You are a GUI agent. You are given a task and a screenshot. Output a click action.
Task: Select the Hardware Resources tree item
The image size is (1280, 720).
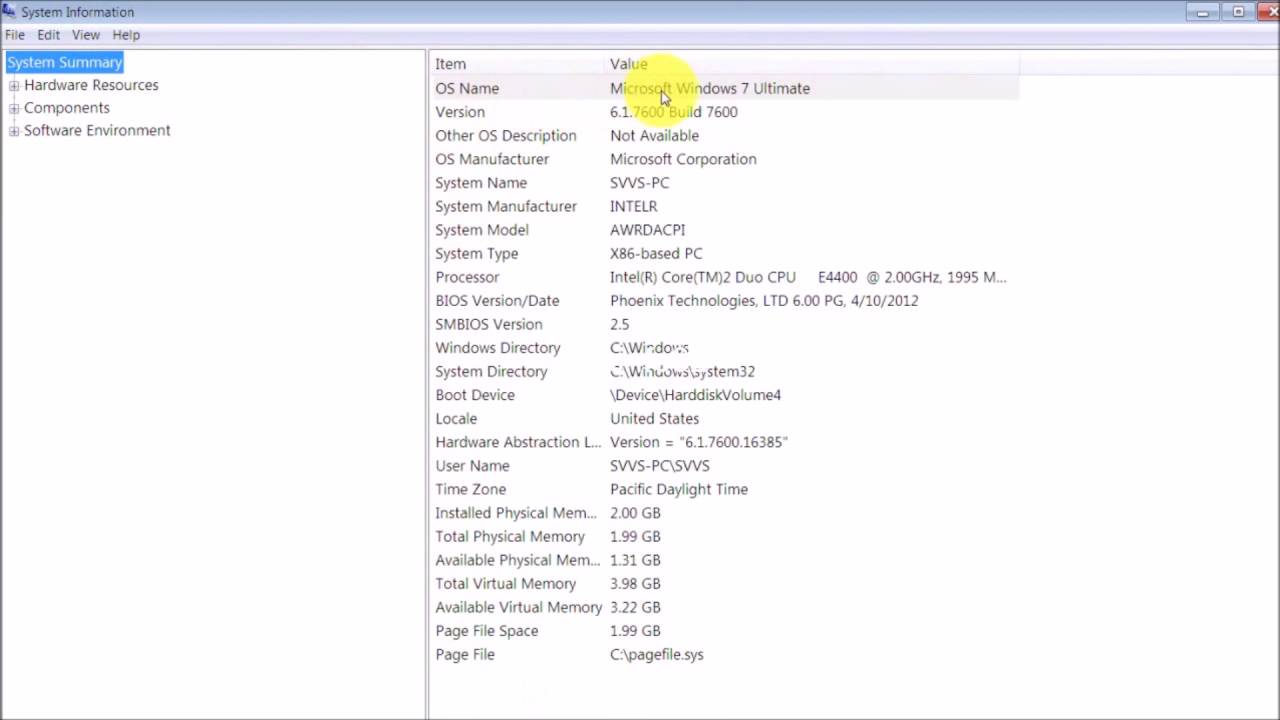pyautogui.click(x=91, y=85)
